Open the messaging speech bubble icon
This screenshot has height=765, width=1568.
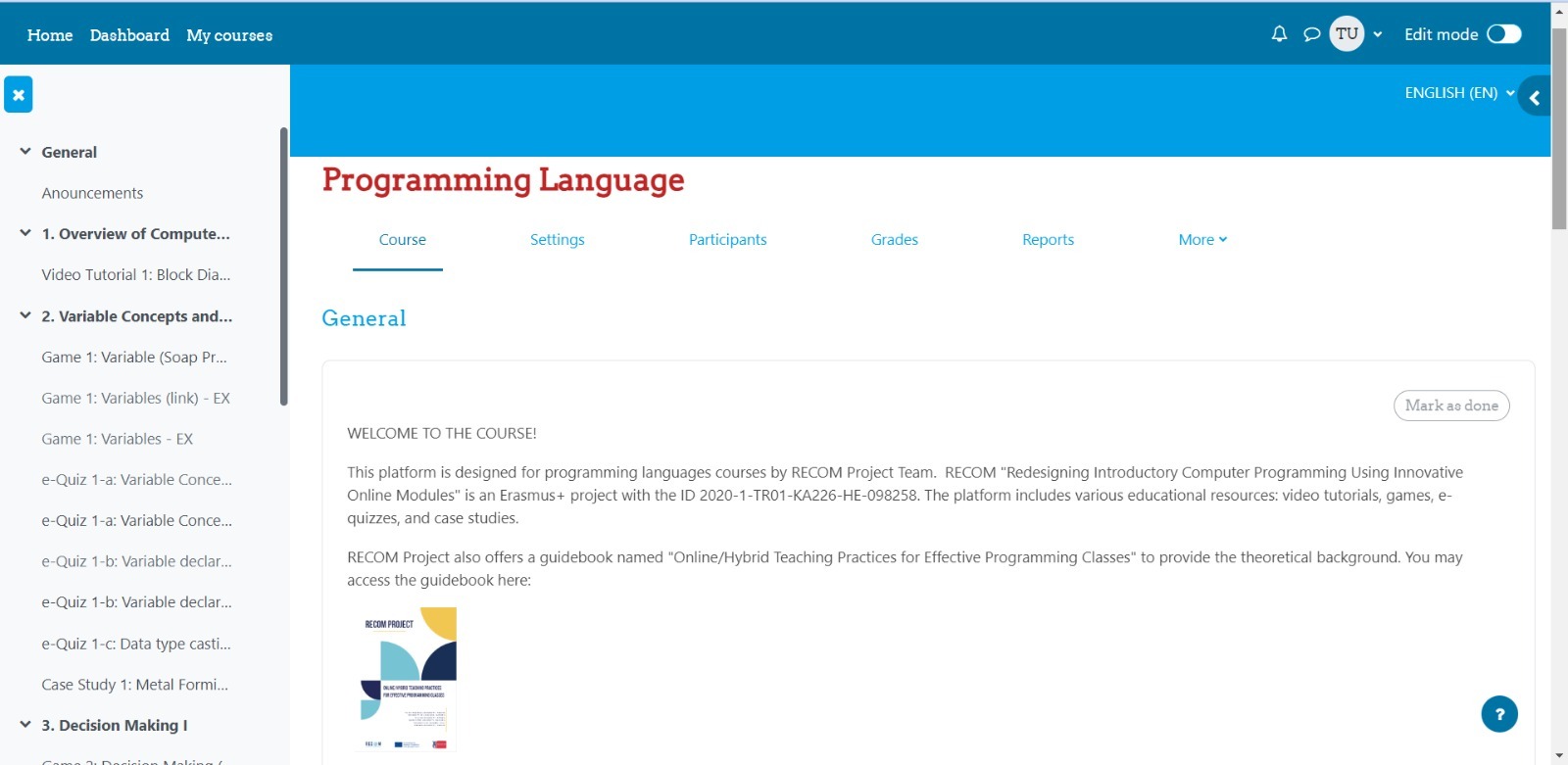point(1311,34)
